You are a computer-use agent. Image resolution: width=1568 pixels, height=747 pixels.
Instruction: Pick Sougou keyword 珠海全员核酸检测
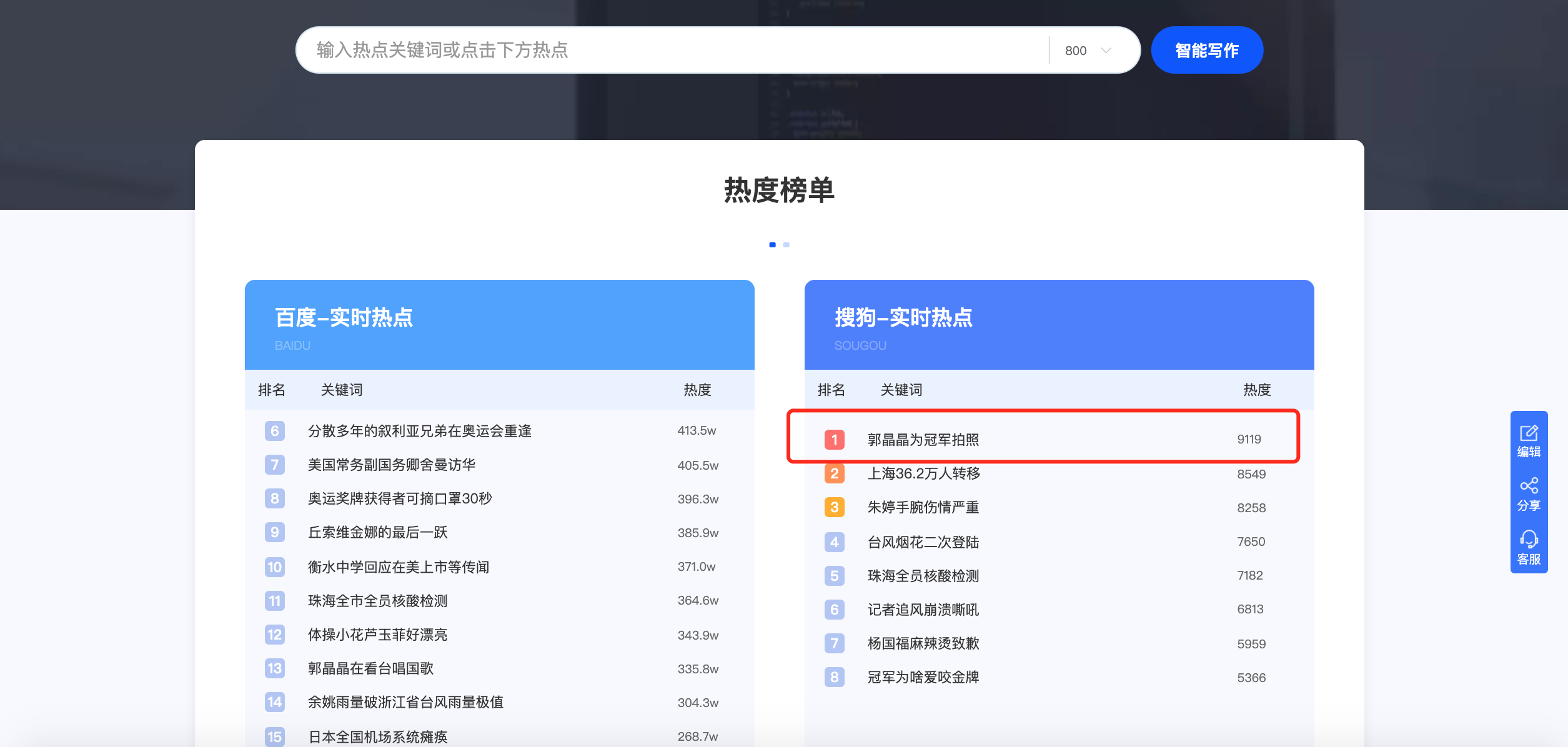923,576
